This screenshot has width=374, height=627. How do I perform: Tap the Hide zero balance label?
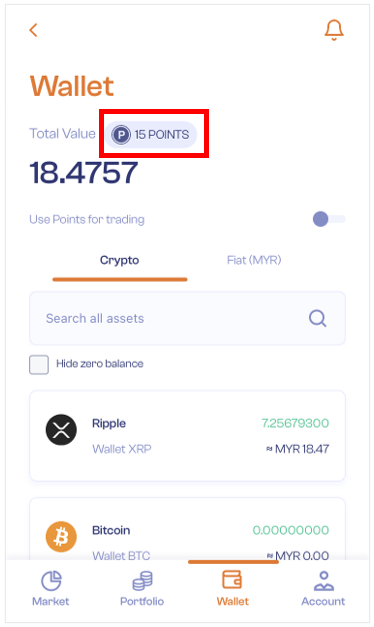(100, 363)
